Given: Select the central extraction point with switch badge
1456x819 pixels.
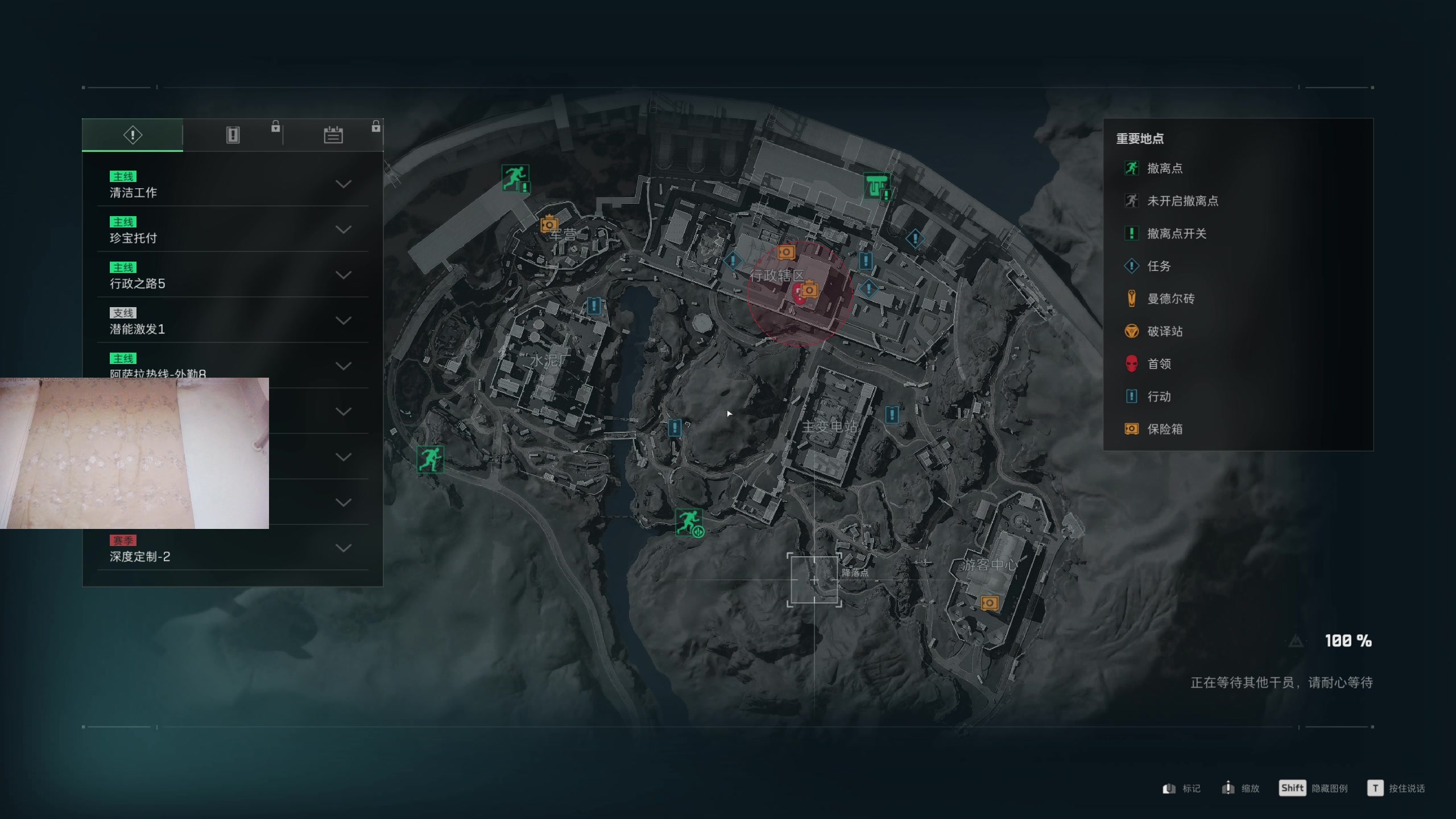Looking at the screenshot, I should coord(689,522).
